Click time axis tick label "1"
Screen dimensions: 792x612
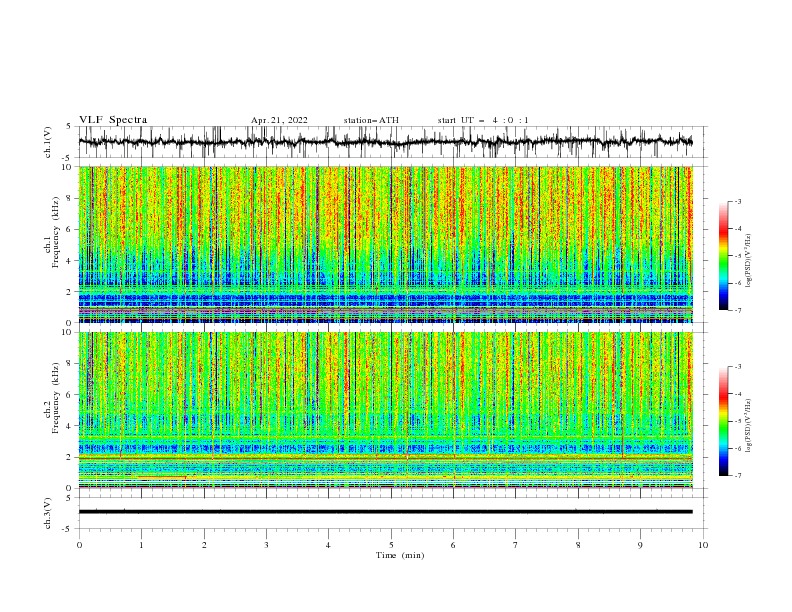[x=141, y=545]
